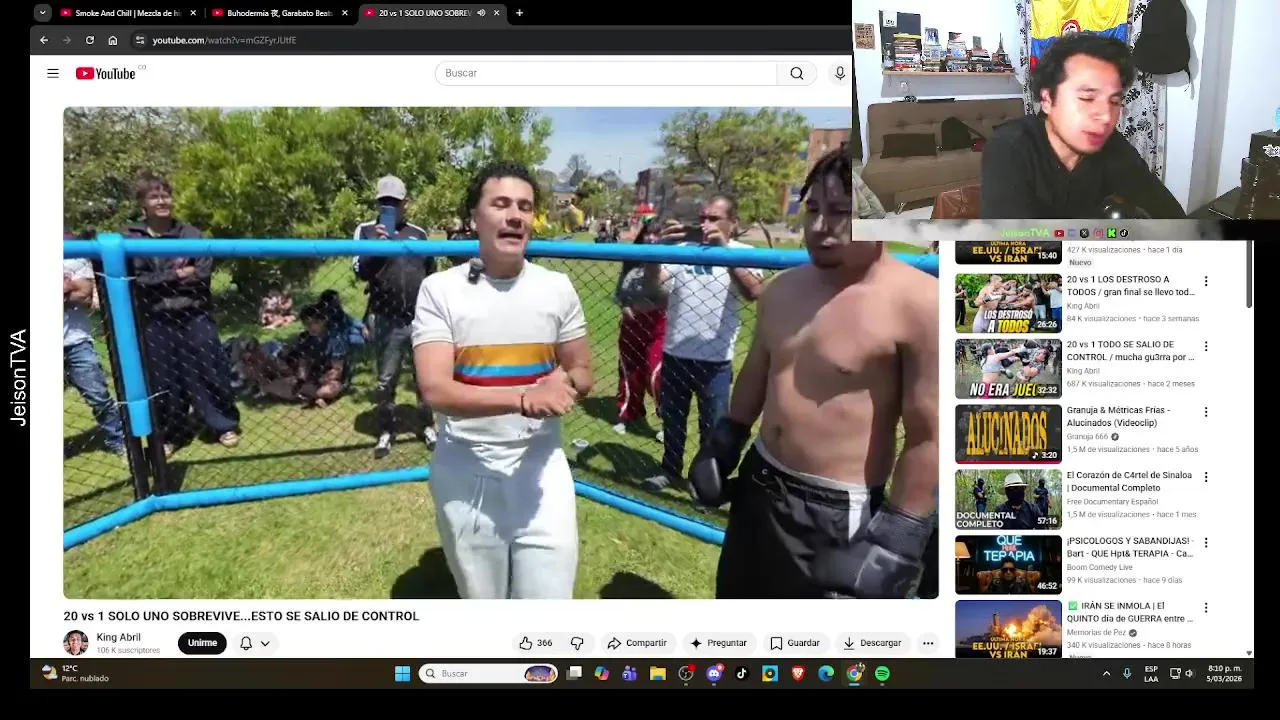1280x720 pixels.
Task: Save the video with Guardar
Action: pyautogui.click(x=795, y=643)
